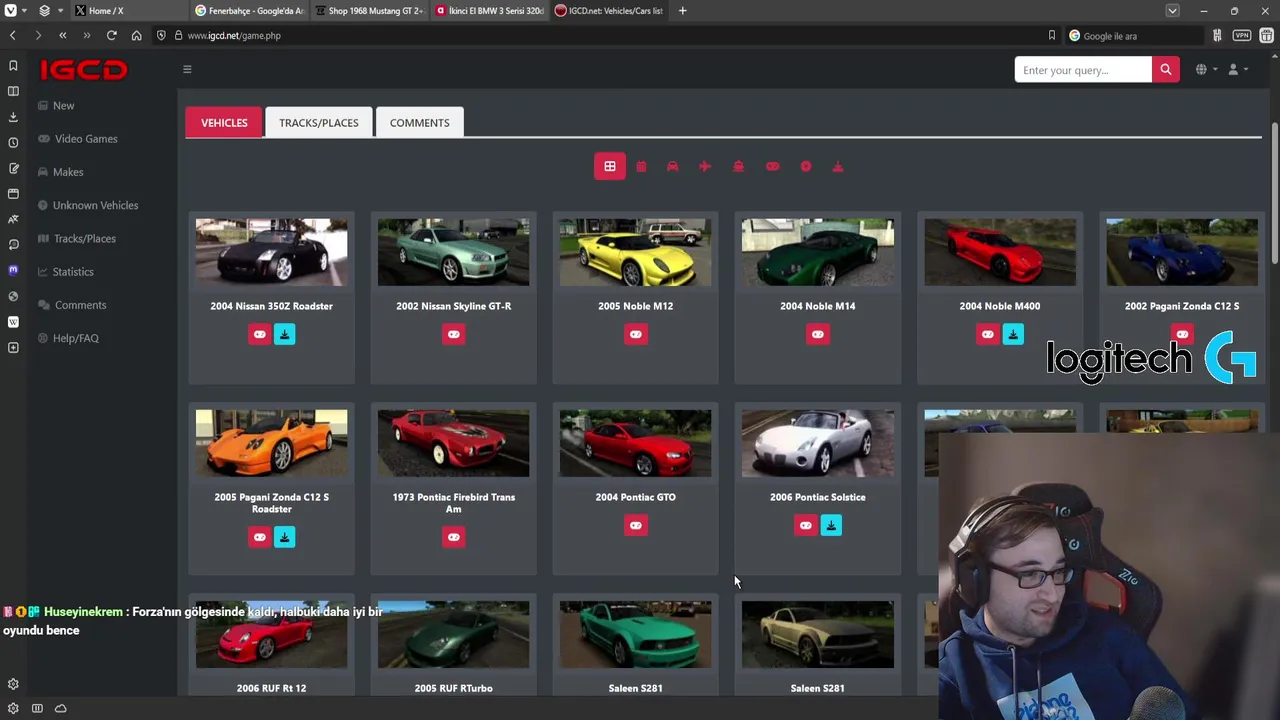Open the VPN button in browser toolbar
The height and width of the screenshot is (720, 1280).
point(1242,35)
